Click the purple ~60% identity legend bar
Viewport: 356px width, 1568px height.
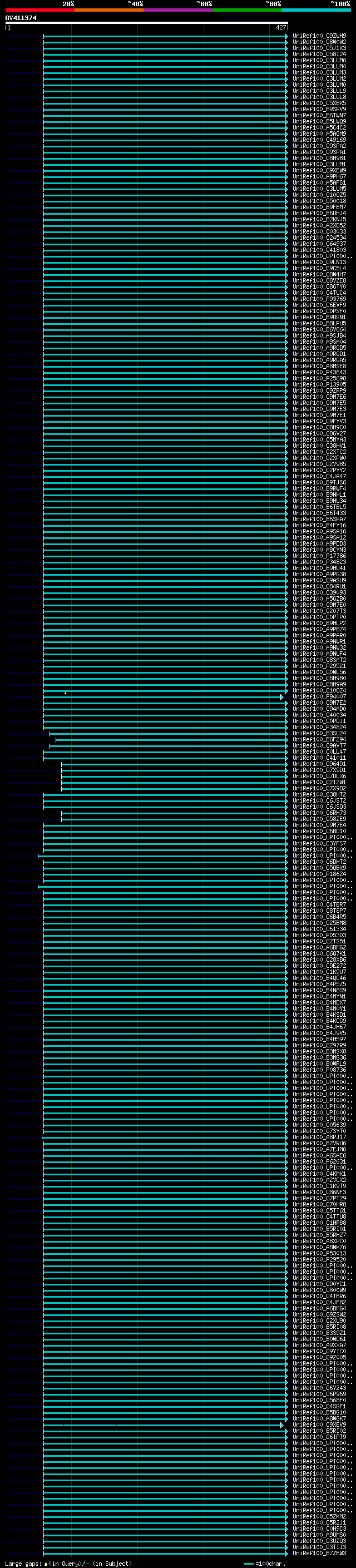(x=179, y=10)
